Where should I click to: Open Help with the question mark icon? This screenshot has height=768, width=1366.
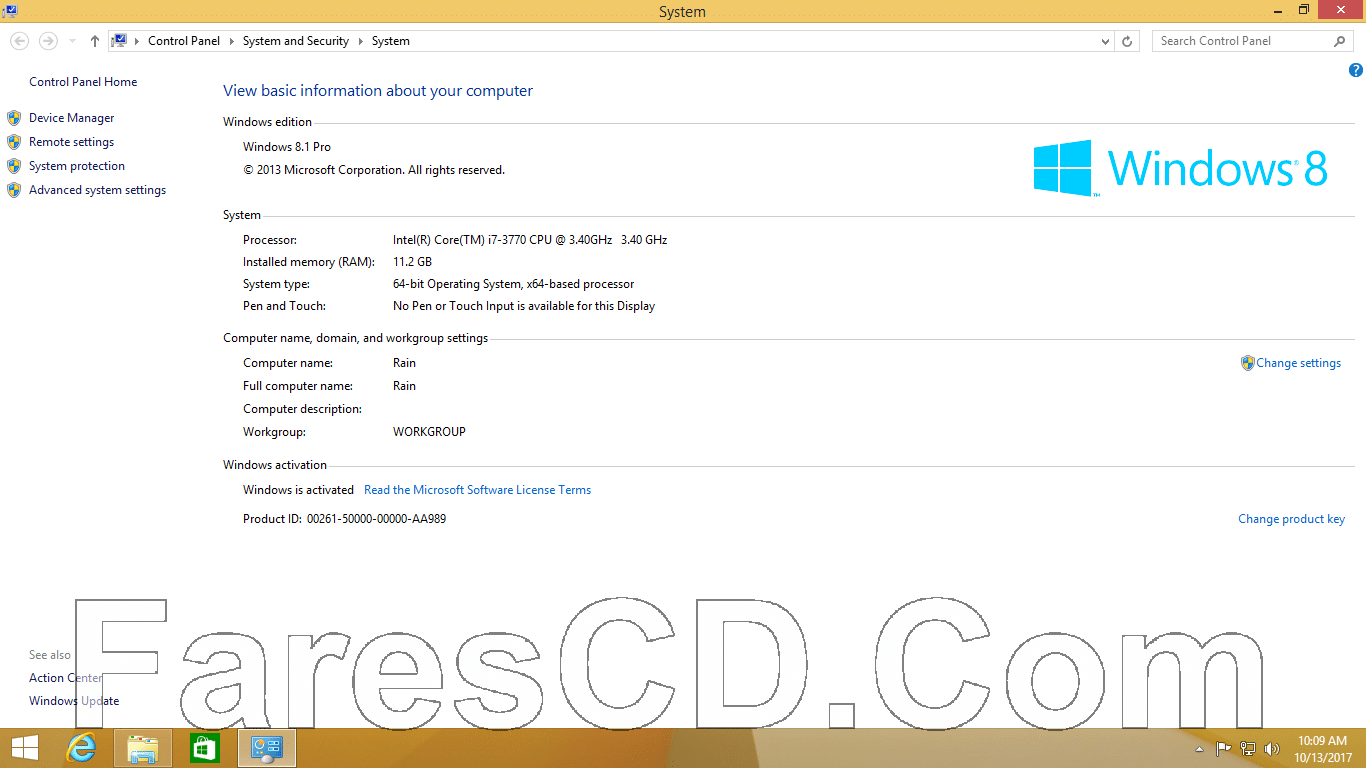(x=1356, y=70)
